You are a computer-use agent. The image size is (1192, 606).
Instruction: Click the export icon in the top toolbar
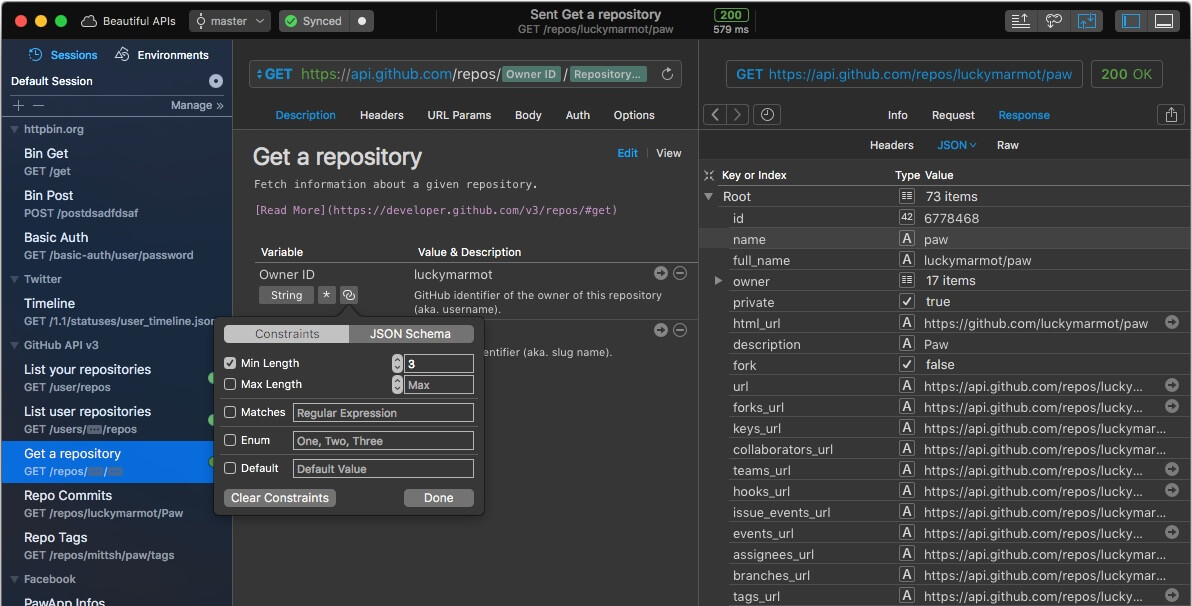pyautogui.click(x=1021, y=21)
